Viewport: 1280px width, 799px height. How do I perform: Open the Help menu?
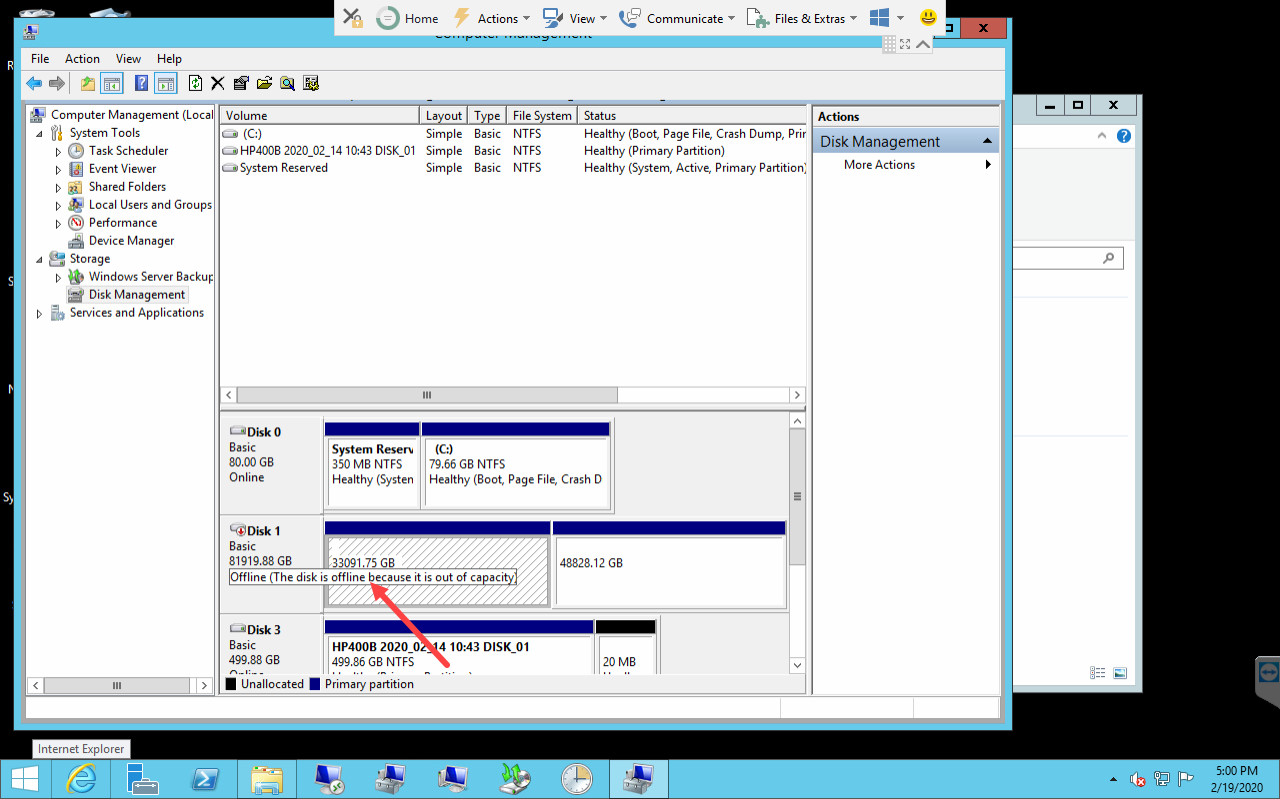[169, 59]
